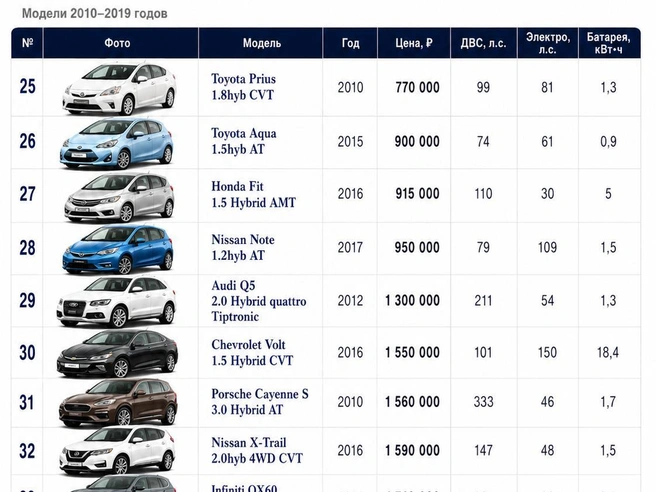
Task: Click row number 26
Action: click(27, 141)
